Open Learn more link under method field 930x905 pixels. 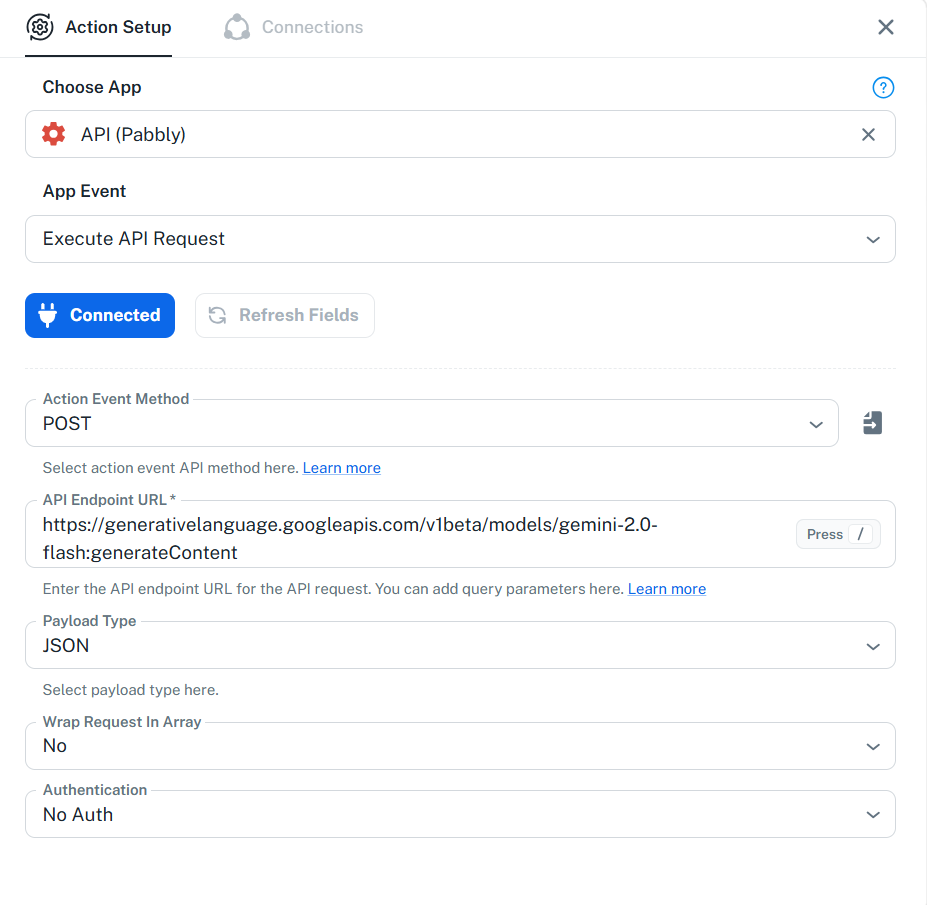tap(342, 469)
